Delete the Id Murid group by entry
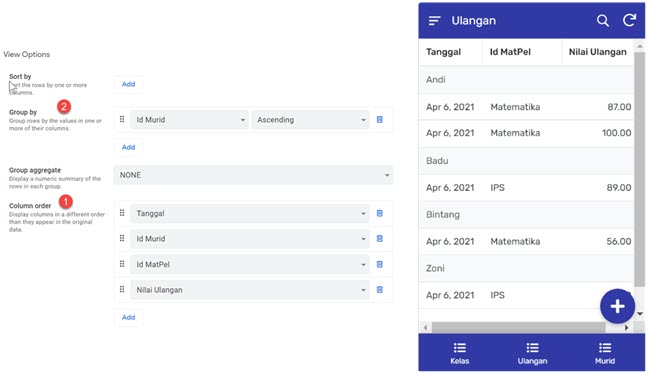Viewport: 649px width, 380px height. (x=380, y=120)
